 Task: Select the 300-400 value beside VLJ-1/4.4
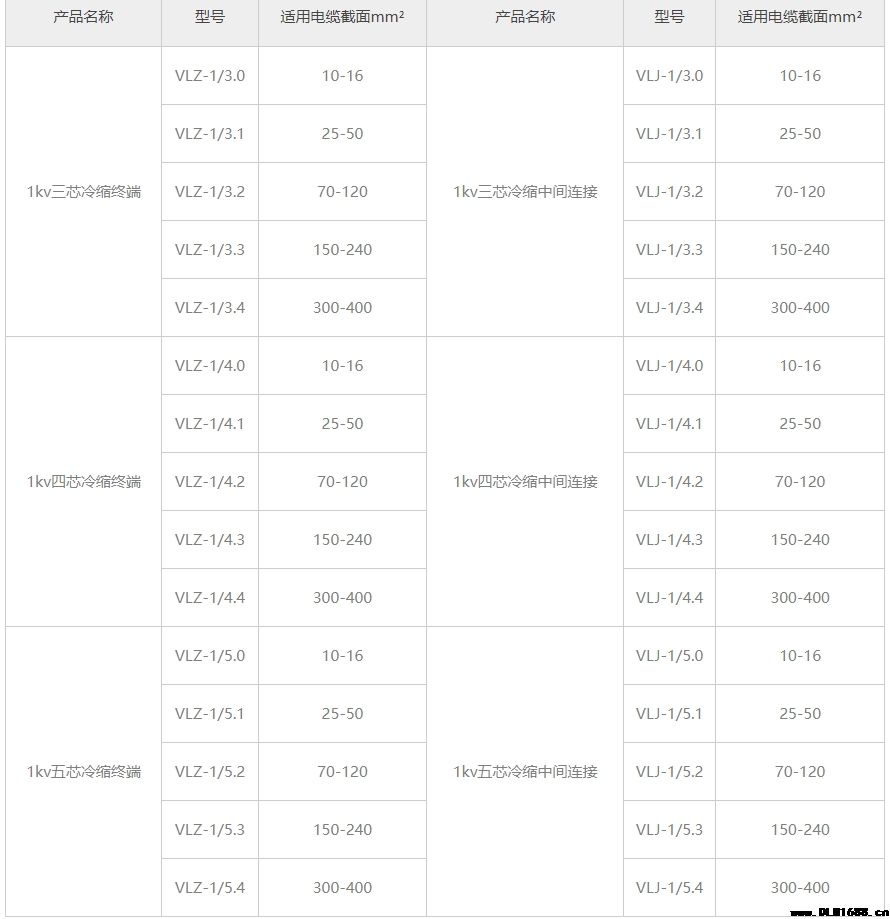pos(800,598)
